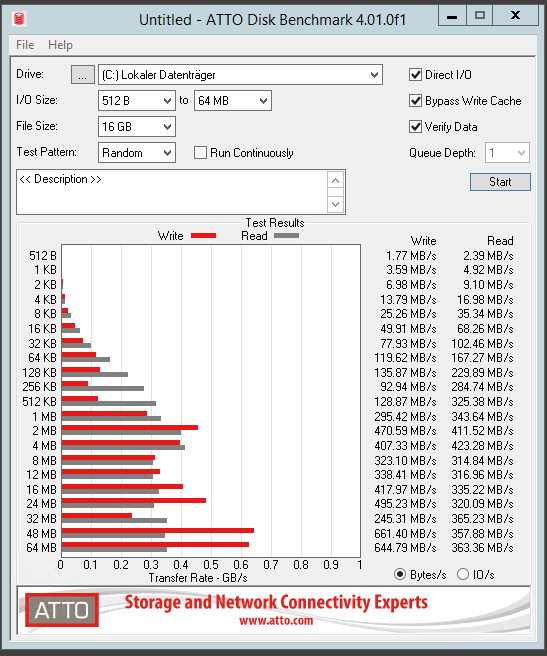Image resolution: width=547 pixels, height=656 pixels.
Task: Maximize the ATTO Disk Benchmark window
Action: click(x=480, y=16)
